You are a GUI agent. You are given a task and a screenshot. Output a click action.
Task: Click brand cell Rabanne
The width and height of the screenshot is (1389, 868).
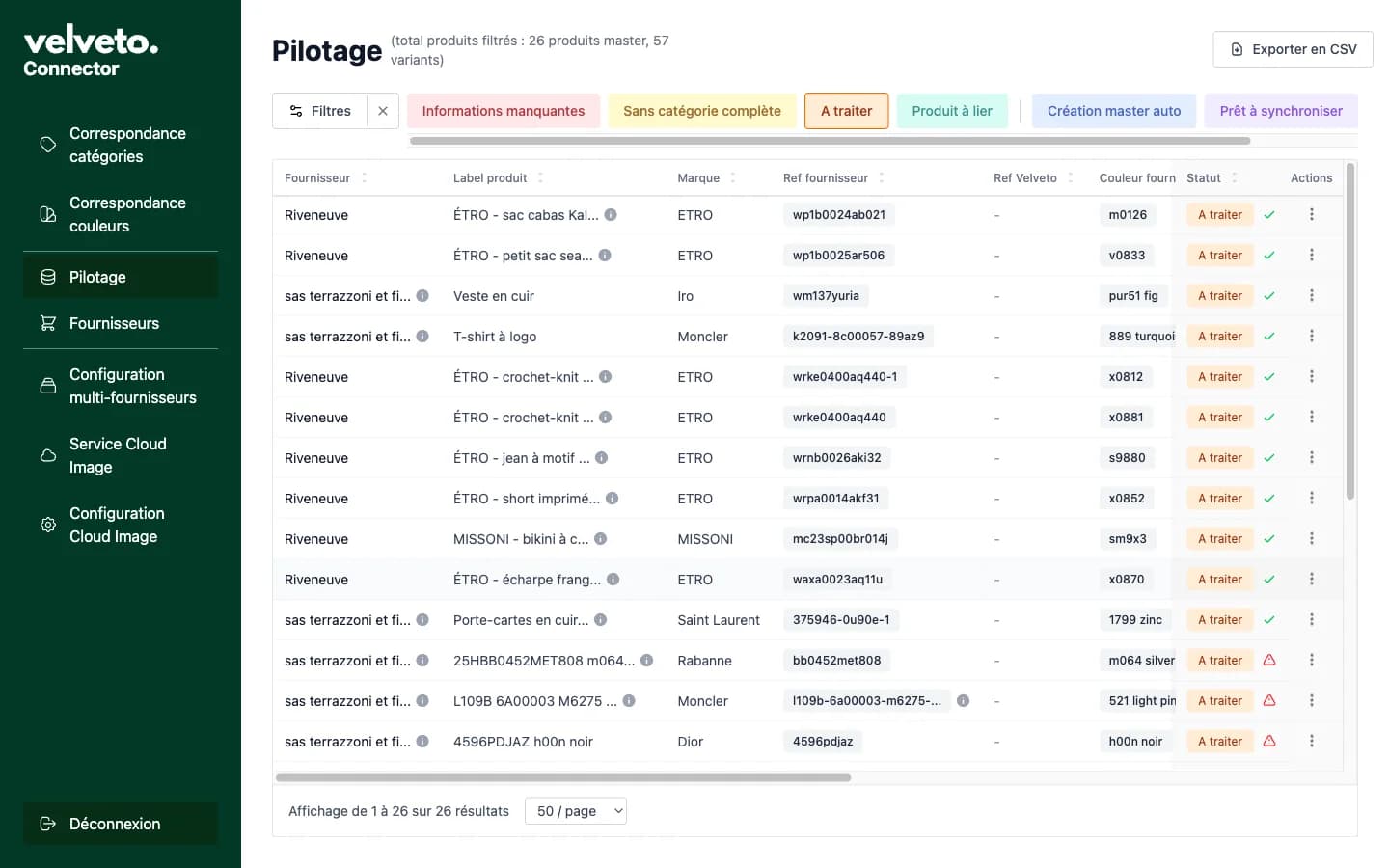click(x=705, y=661)
